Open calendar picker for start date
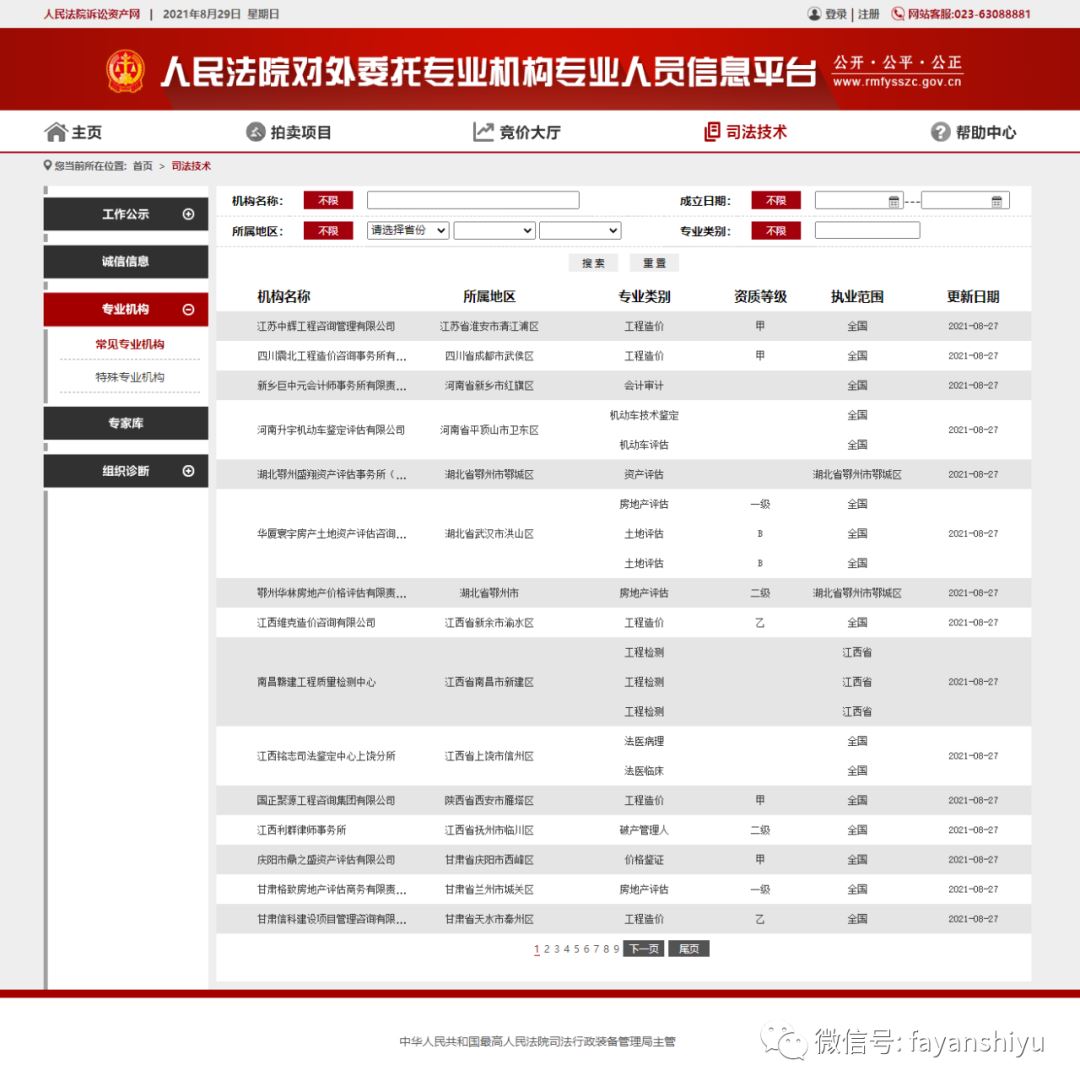1080x1092 pixels. coord(893,201)
